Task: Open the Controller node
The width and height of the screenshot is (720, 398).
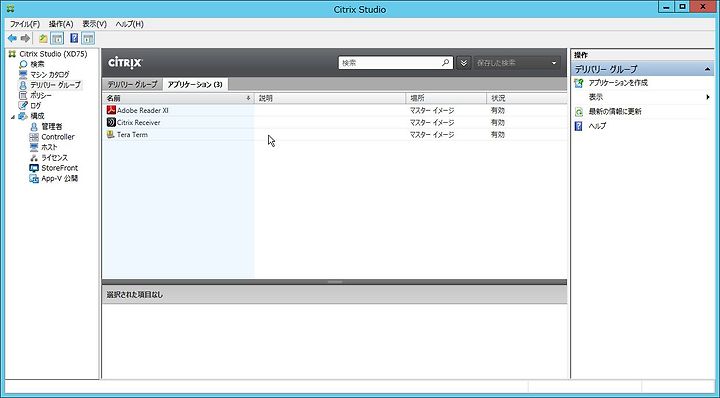Action: (58, 137)
